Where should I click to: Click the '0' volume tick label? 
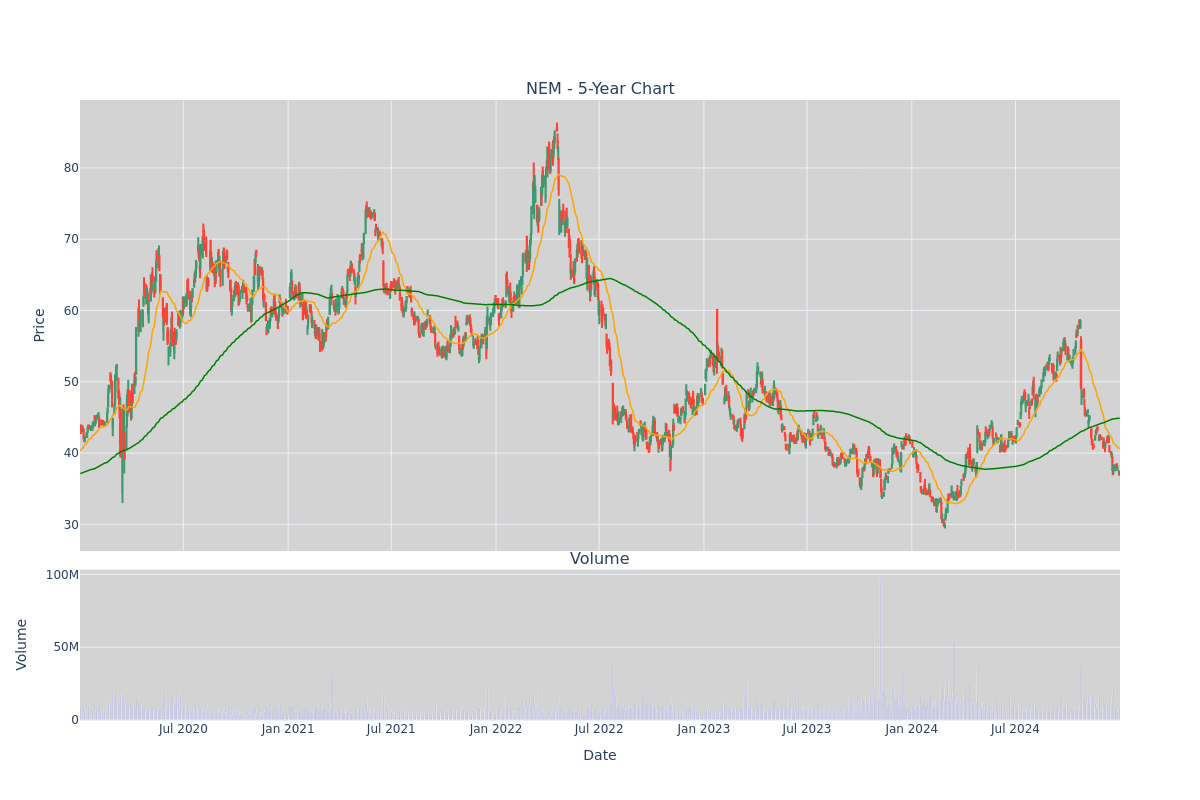coord(75,719)
